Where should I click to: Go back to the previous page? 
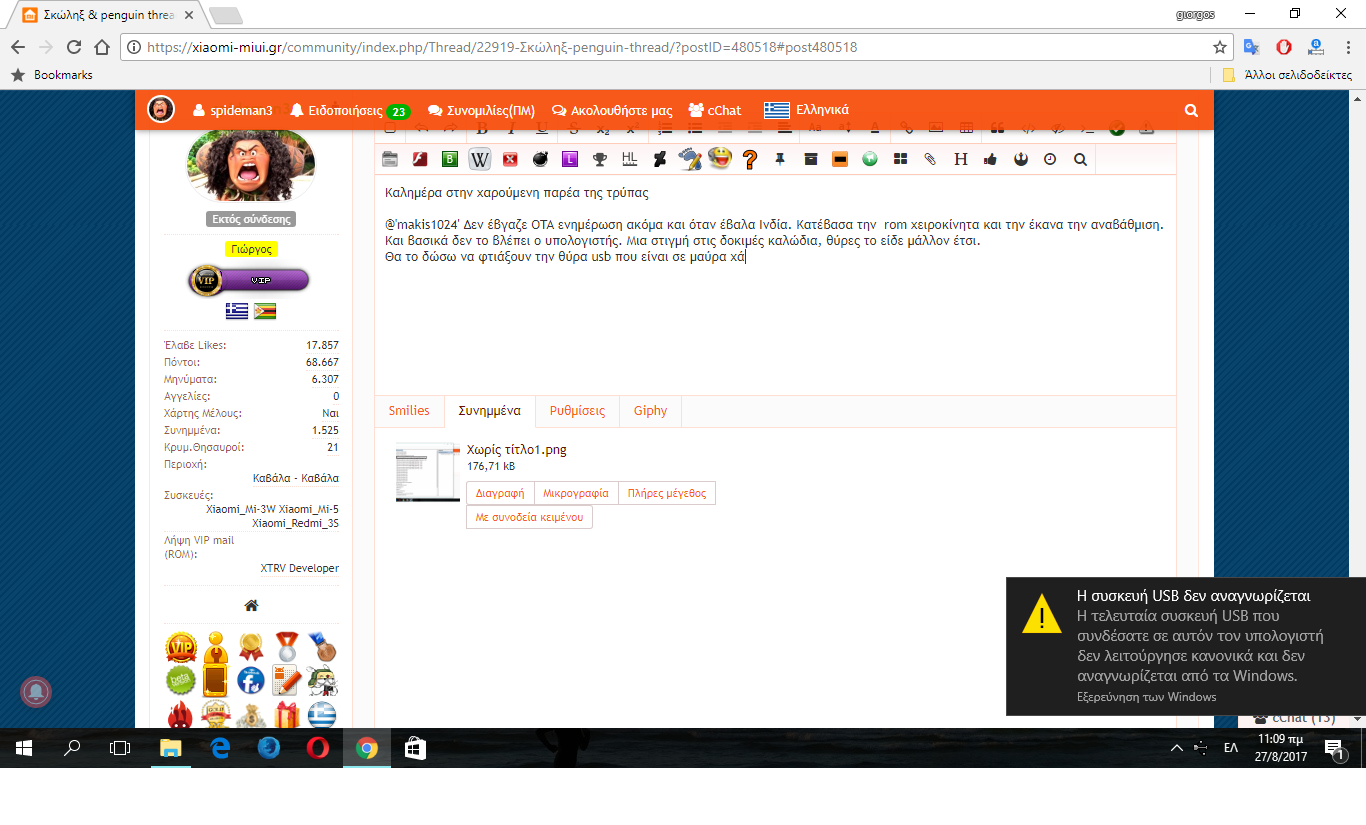pos(18,47)
